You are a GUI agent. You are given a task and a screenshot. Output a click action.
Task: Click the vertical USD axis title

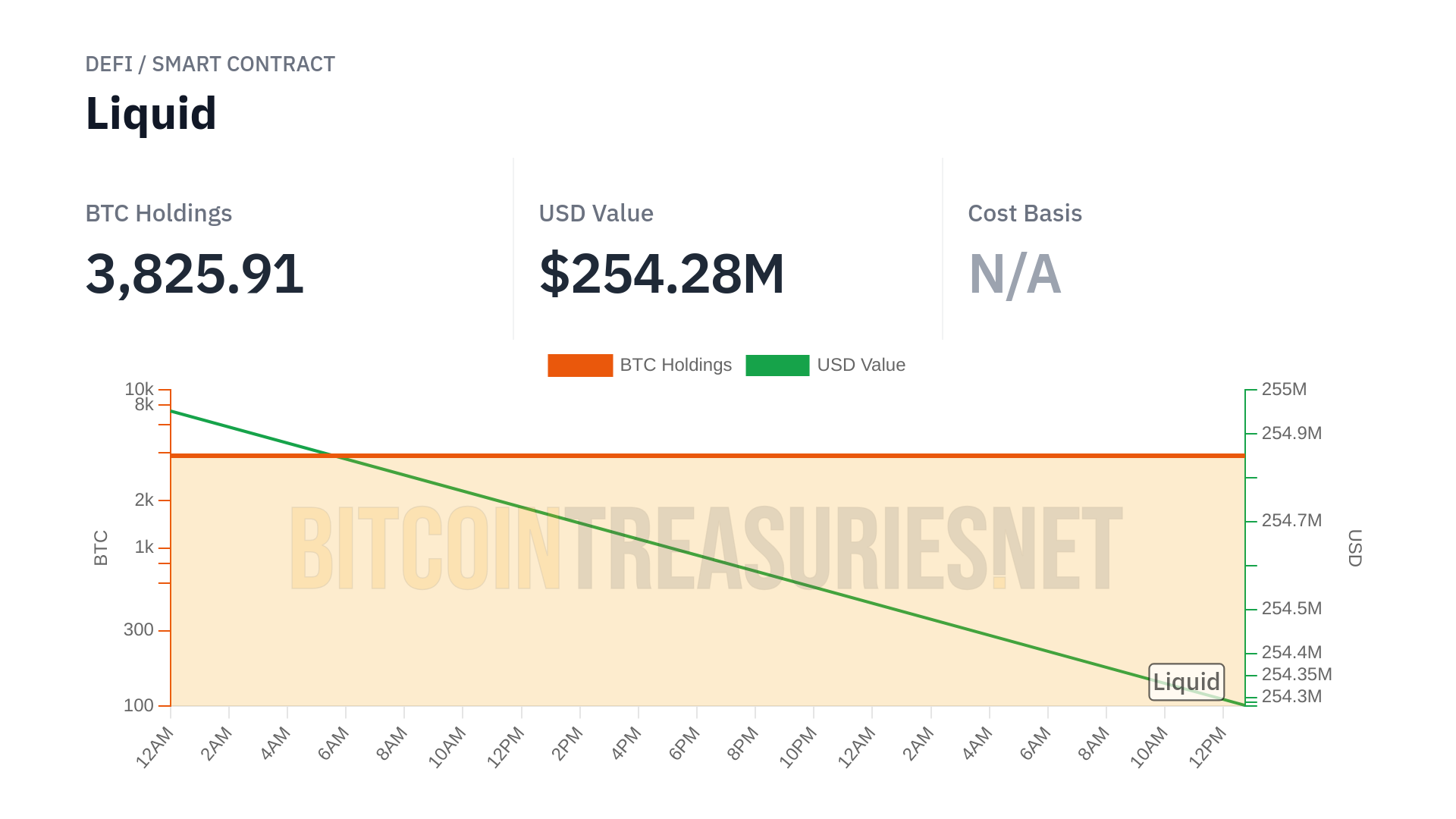pyautogui.click(x=1355, y=548)
